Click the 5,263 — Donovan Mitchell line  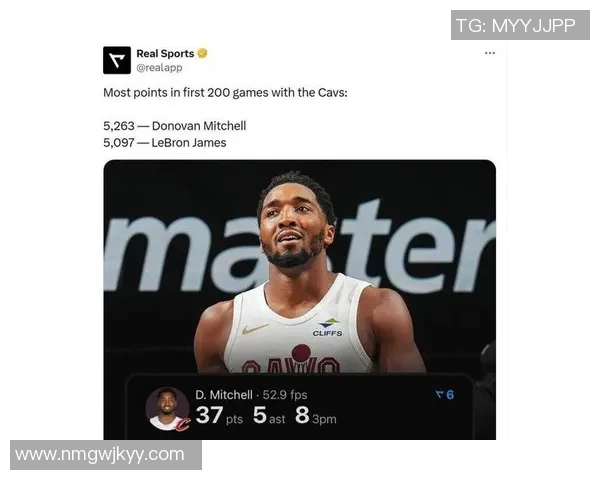(x=174, y=126)
